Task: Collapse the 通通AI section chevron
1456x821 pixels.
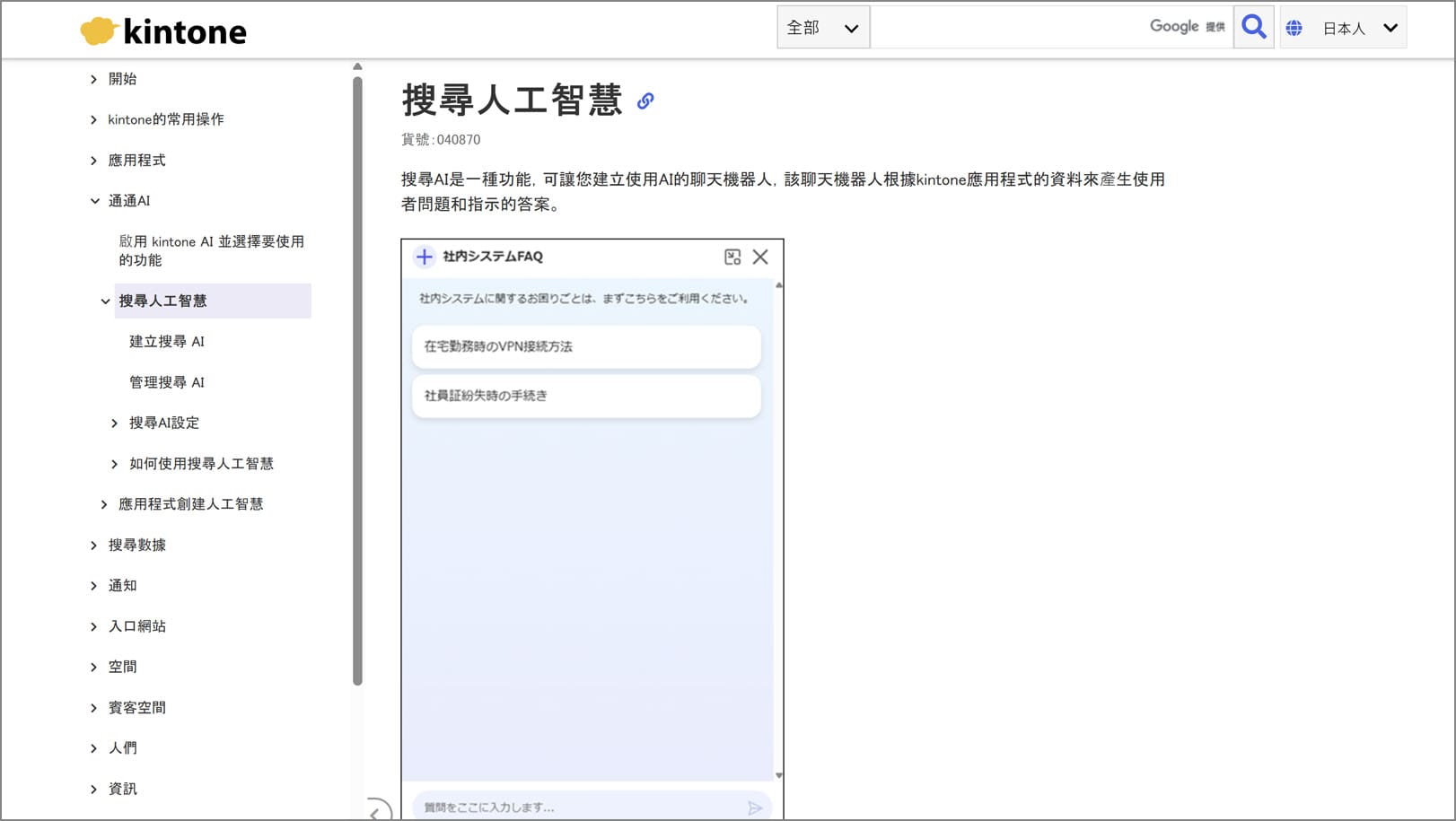Action: click(94, 201)
